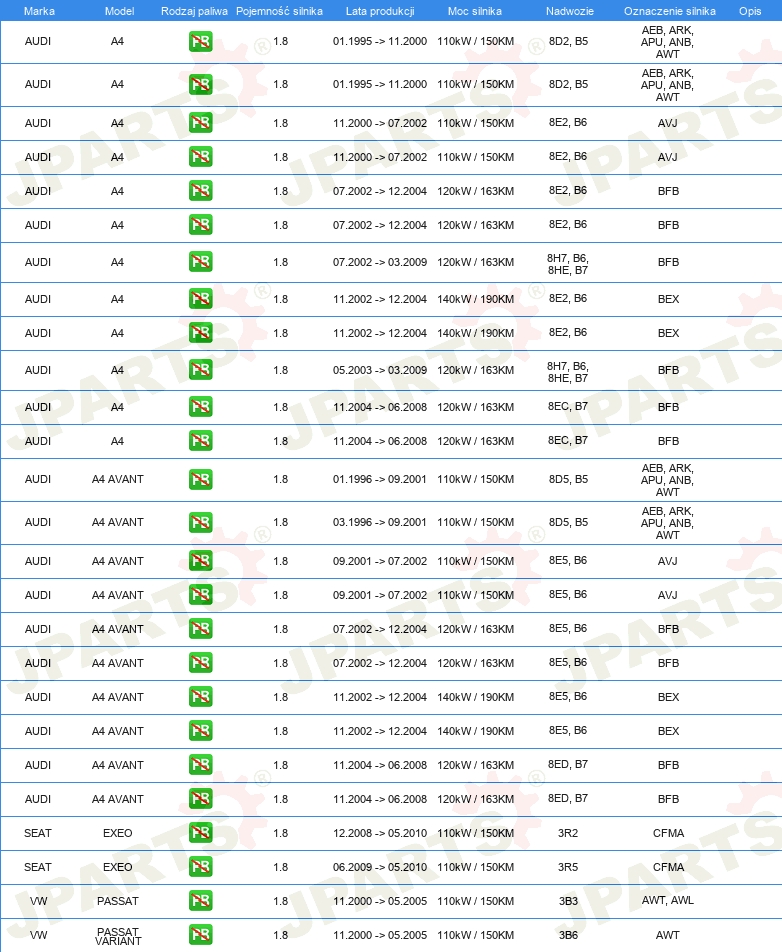The width and height of the screenshot is (782, 952).
Task: Click AWT engine code in 3B6 row
Action: point(668,936)
